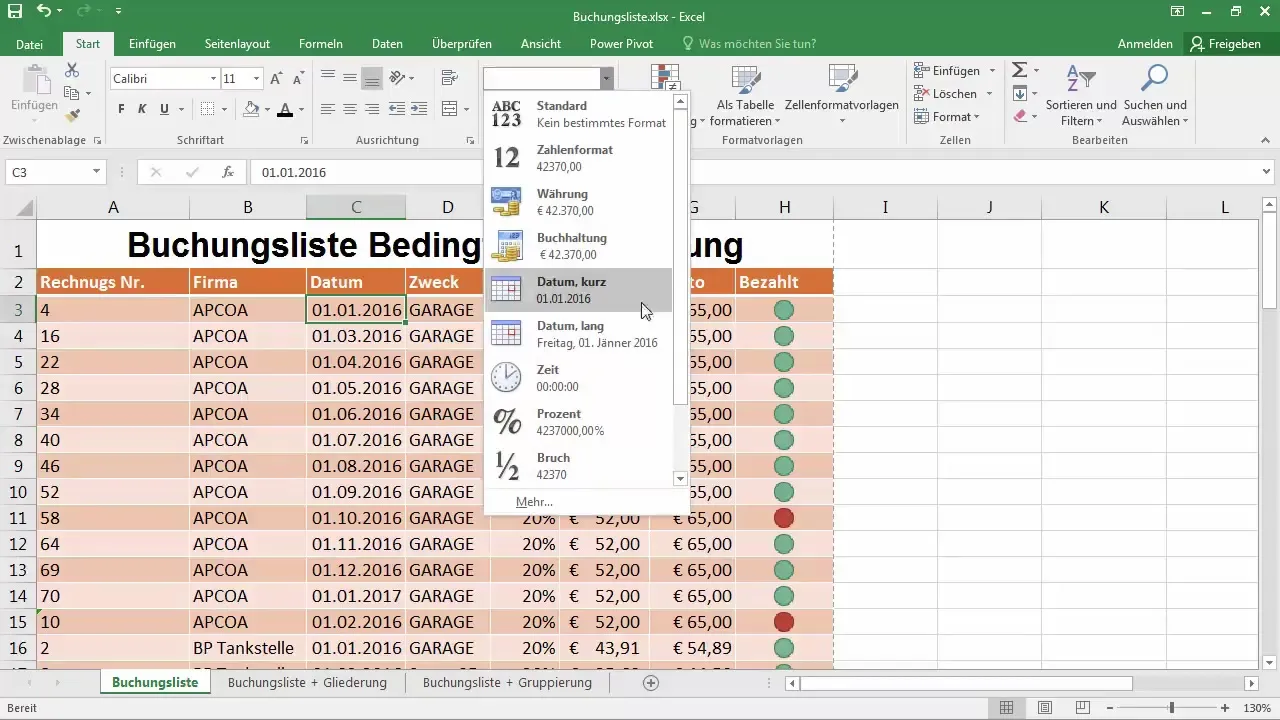Switch to page break preview icon
This screenshot has width=1280, height=720.
1083,708
